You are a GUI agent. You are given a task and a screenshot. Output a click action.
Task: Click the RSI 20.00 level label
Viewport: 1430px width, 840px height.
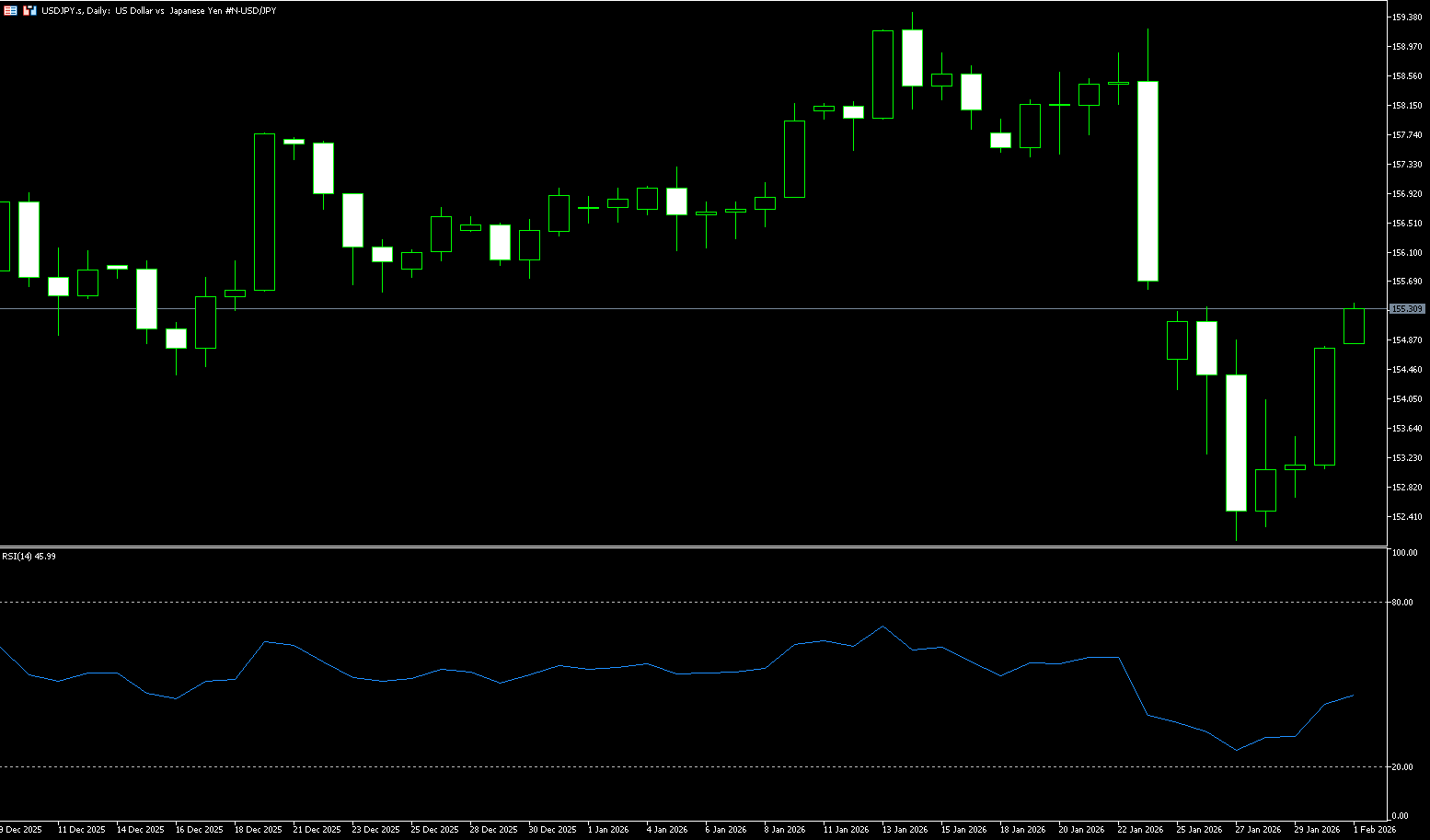pyautogui.click(x=1403, y=767)
